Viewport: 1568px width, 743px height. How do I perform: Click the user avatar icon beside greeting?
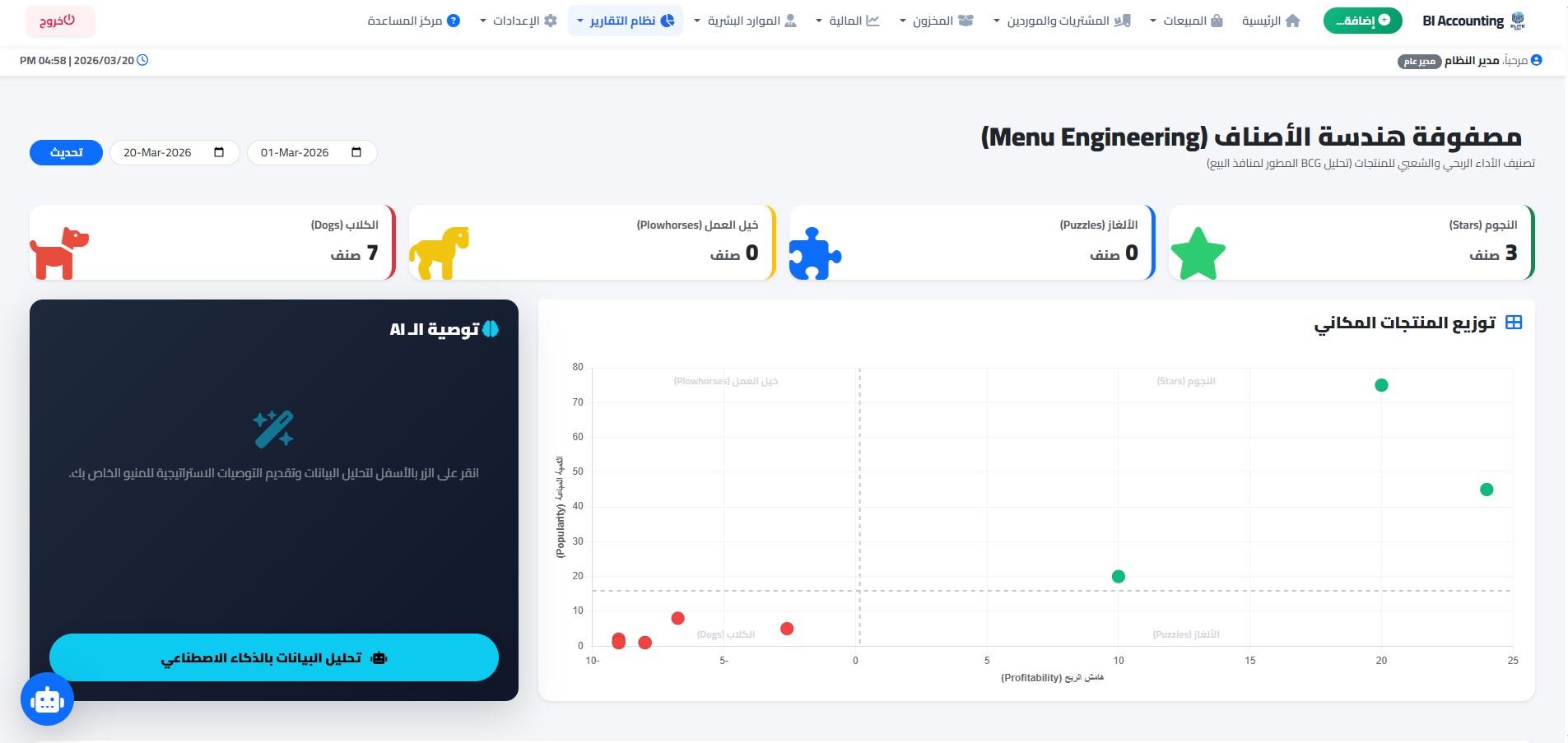click(1536, 60)
